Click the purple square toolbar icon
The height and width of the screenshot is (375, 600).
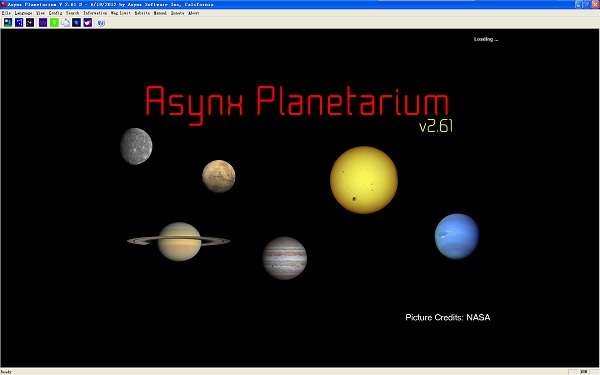pyautogui.click(x=43, y=23)
